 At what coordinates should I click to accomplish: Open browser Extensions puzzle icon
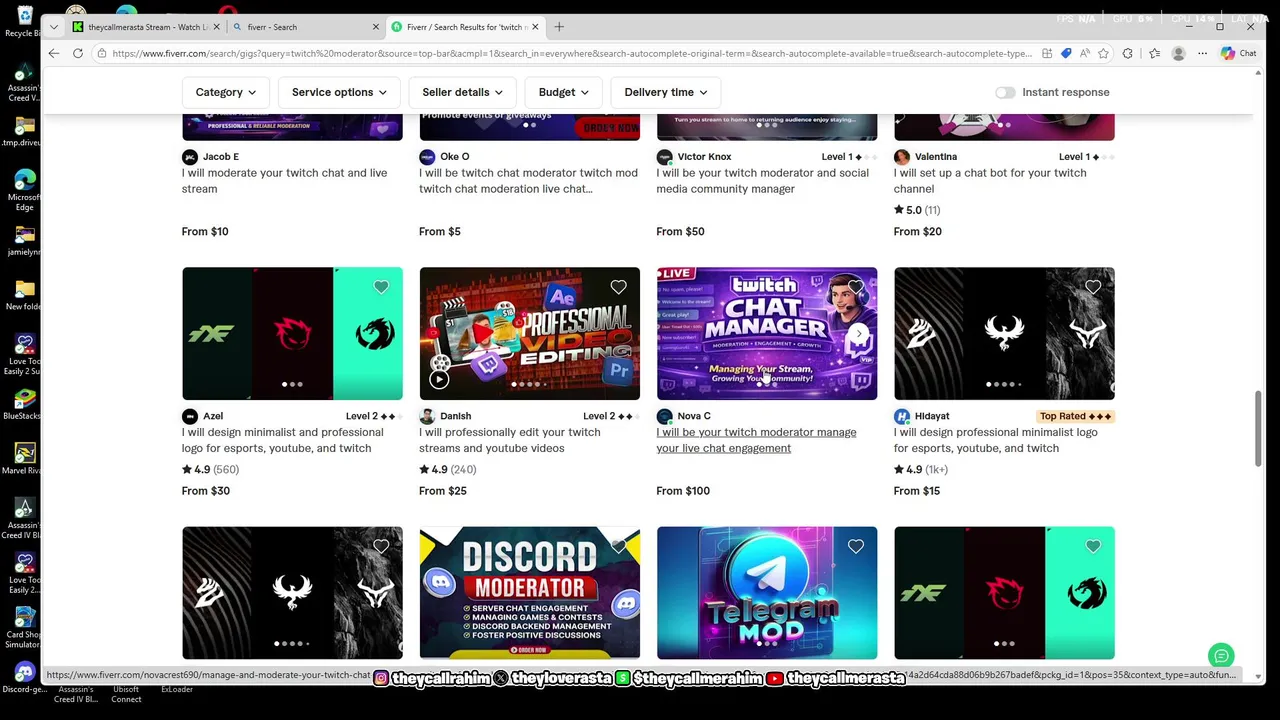point(1128,53)
